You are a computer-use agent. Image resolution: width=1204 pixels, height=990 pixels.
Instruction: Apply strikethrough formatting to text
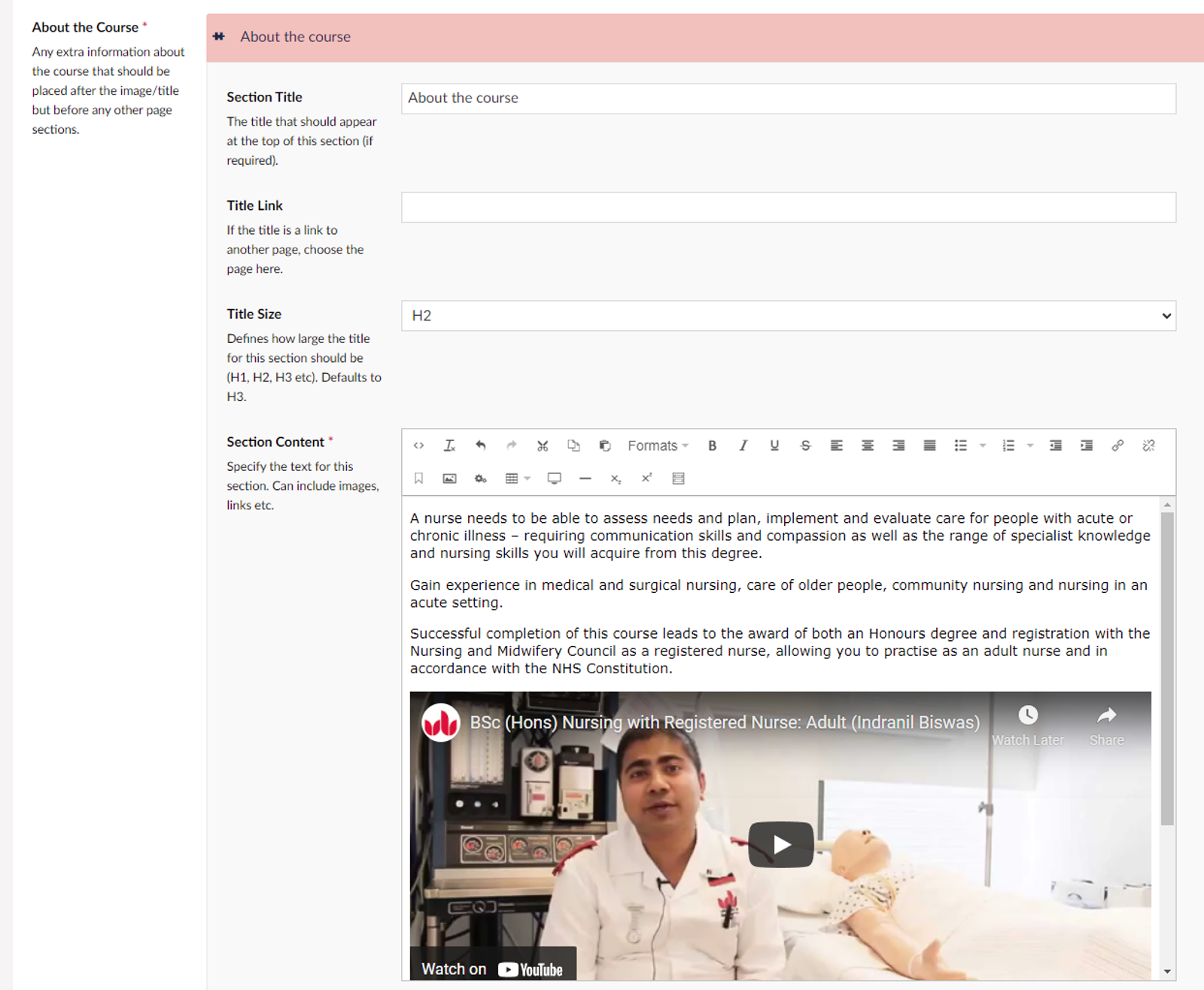tap(805, 445)
